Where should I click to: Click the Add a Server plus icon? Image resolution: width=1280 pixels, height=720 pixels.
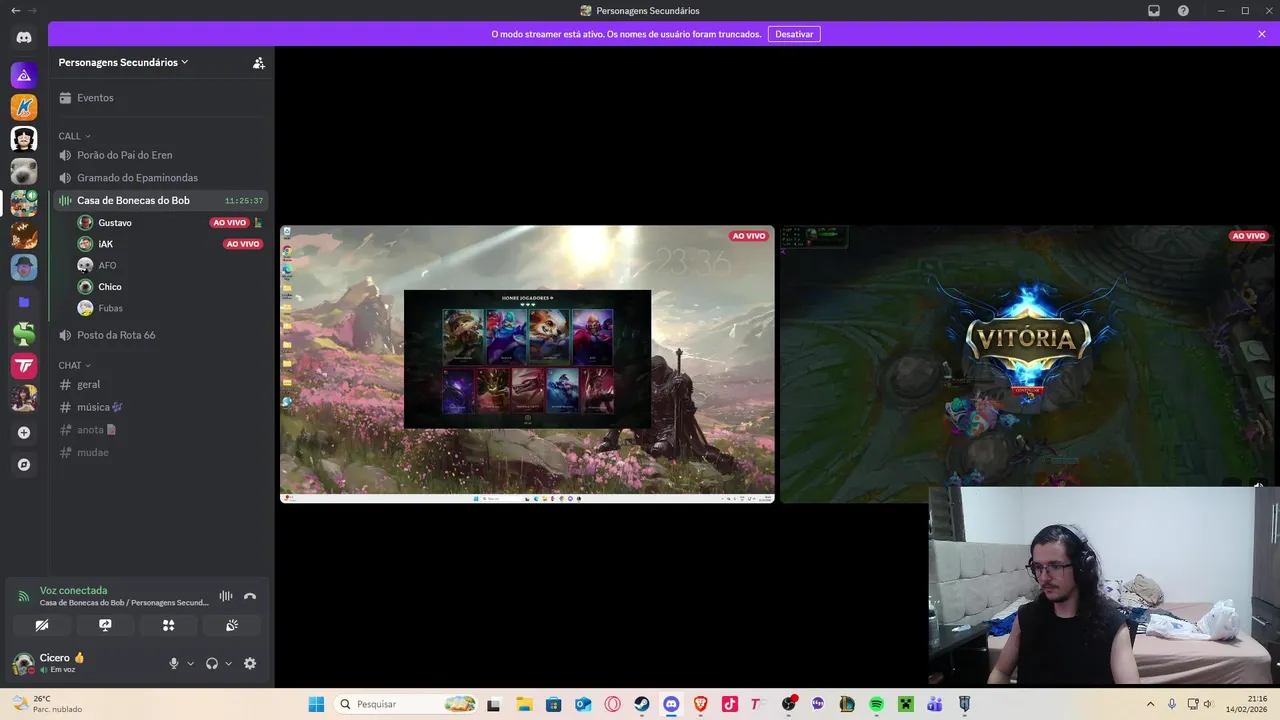pyautogui.click(x=24, y=433)
